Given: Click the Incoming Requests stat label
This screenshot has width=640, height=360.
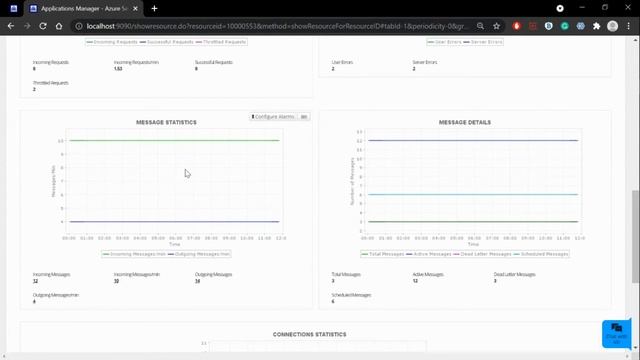Looking at the screenshot, I should 51,62.
